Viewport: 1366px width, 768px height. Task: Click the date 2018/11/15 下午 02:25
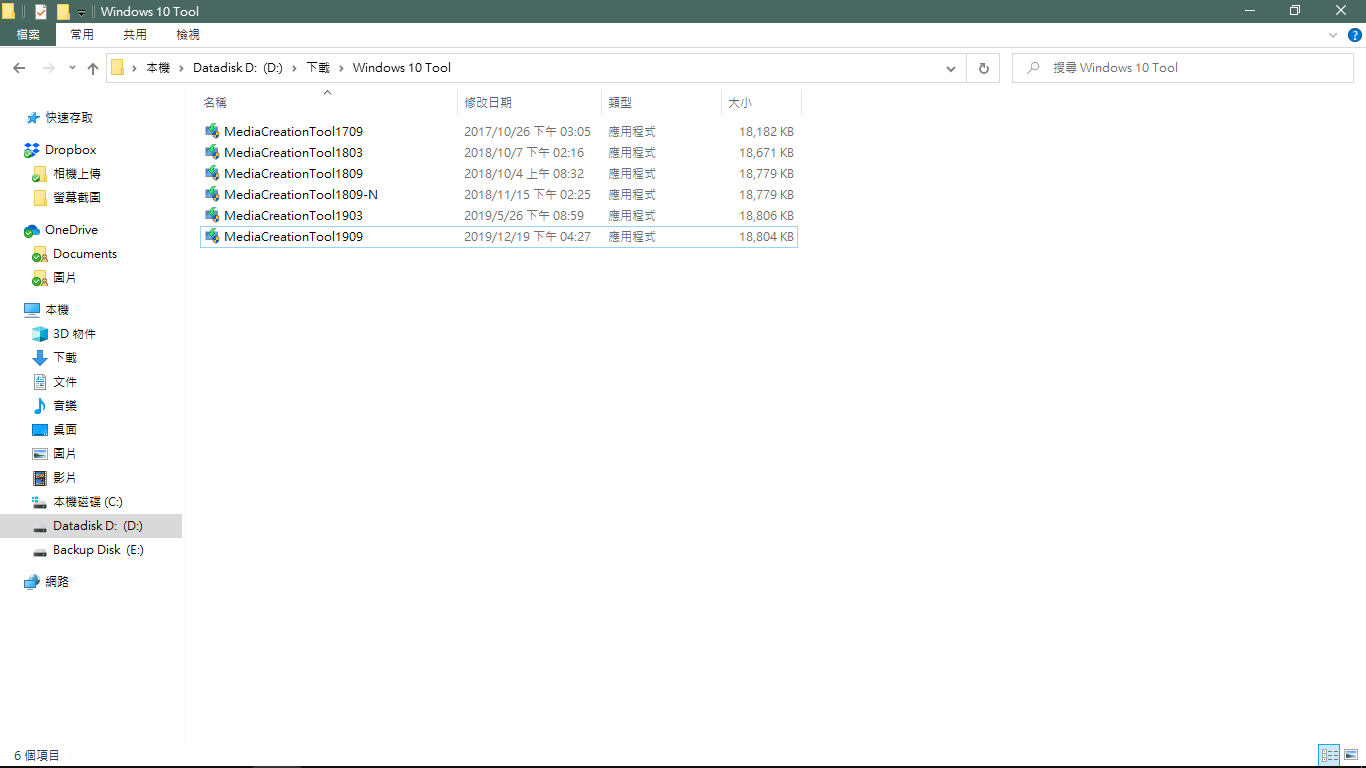tap(527, 194)
